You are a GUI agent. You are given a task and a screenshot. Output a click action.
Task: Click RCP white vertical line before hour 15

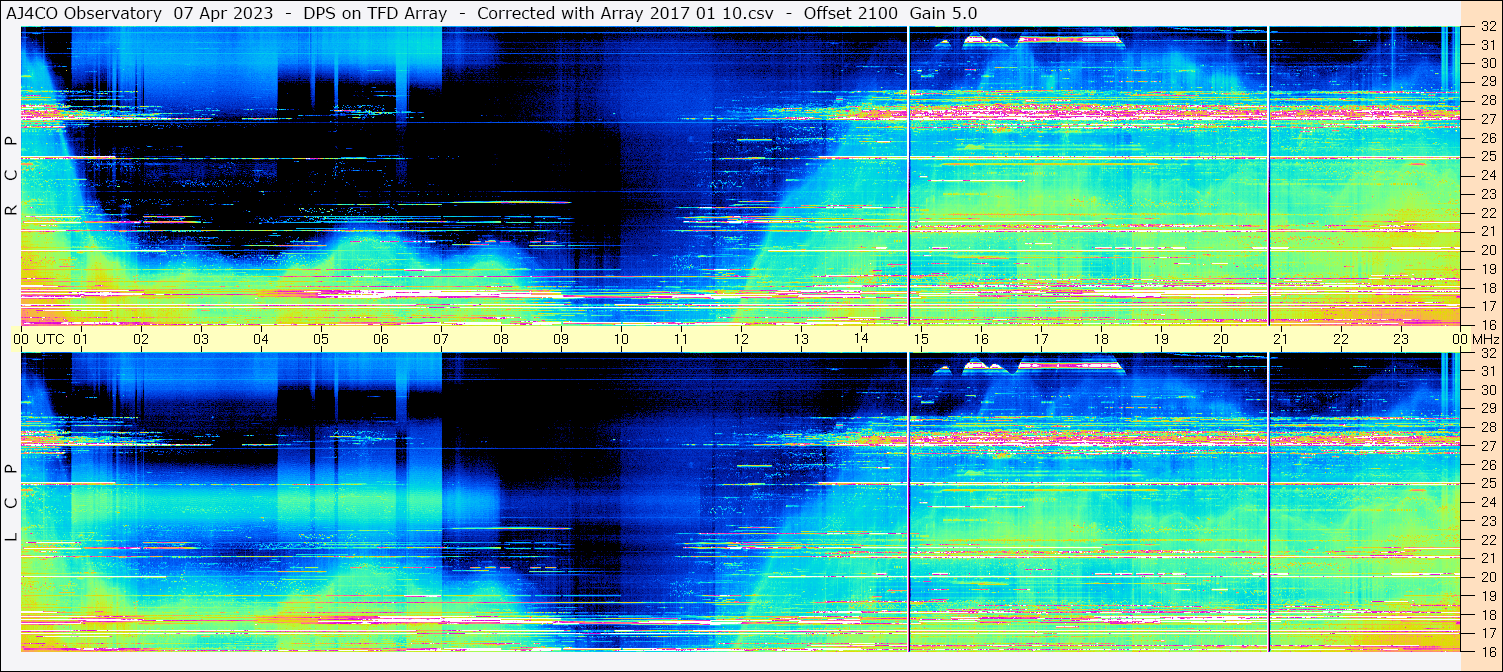pyautogui.click(x=909, y=176)
